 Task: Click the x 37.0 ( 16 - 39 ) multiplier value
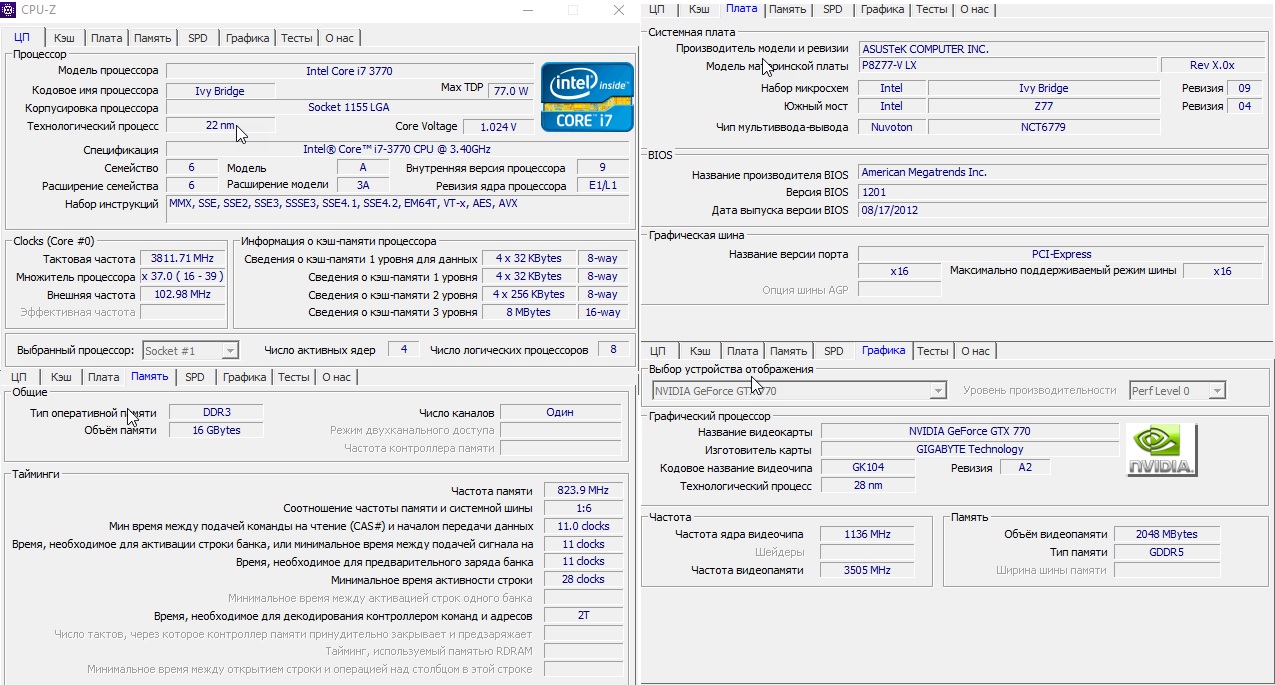(183, 276)
